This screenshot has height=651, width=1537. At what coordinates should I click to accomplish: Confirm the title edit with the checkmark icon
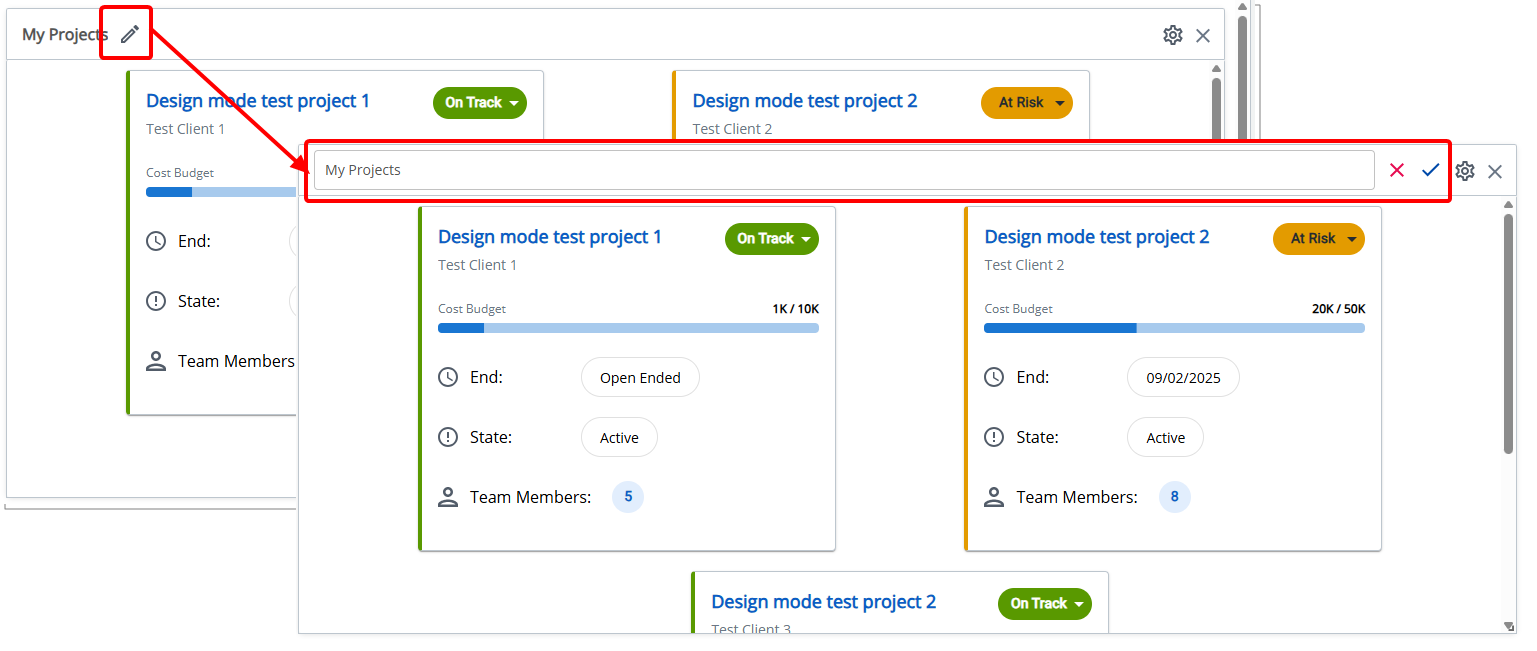(1430, 170)
